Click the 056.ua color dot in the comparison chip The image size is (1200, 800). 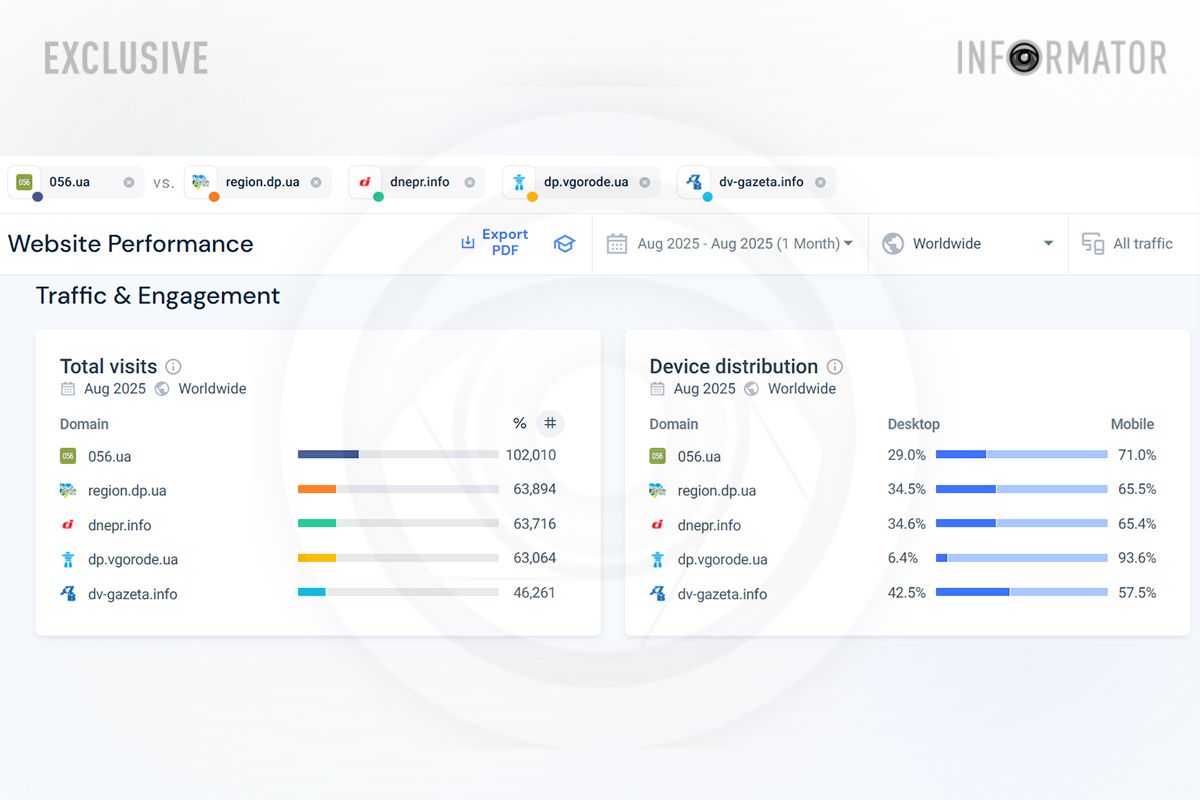(x=38, y=197)
